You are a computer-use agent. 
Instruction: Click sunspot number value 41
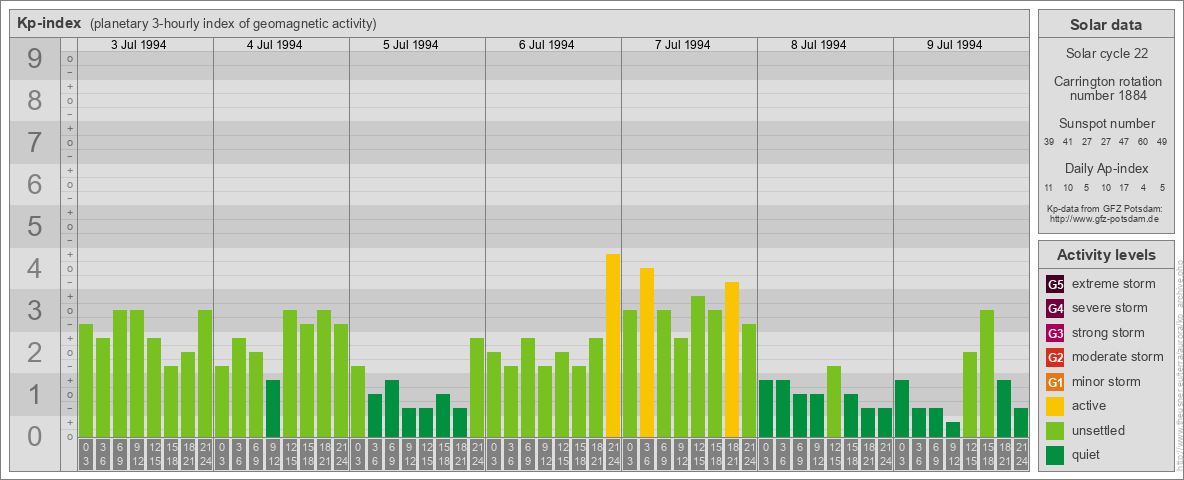[1068, 142]
